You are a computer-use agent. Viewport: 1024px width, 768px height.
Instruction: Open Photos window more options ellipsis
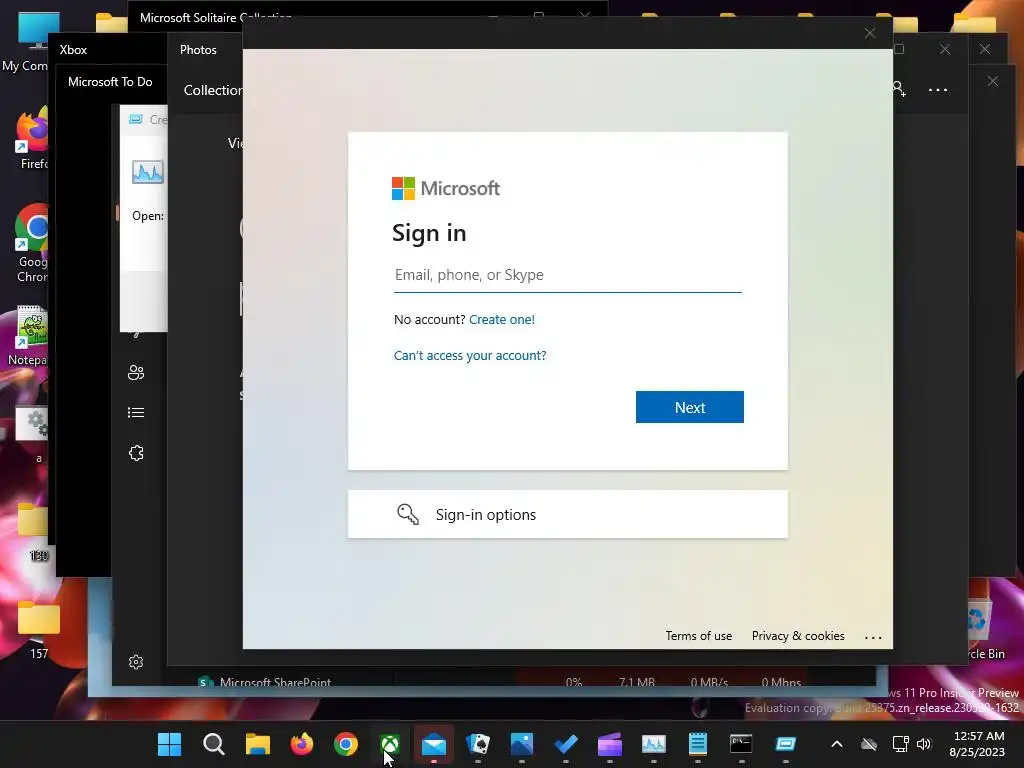point(938,90)
